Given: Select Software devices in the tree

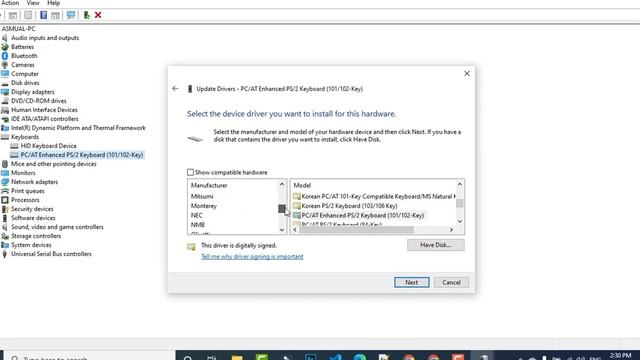Looking at the screenshot, I should [x=33, y=218].
